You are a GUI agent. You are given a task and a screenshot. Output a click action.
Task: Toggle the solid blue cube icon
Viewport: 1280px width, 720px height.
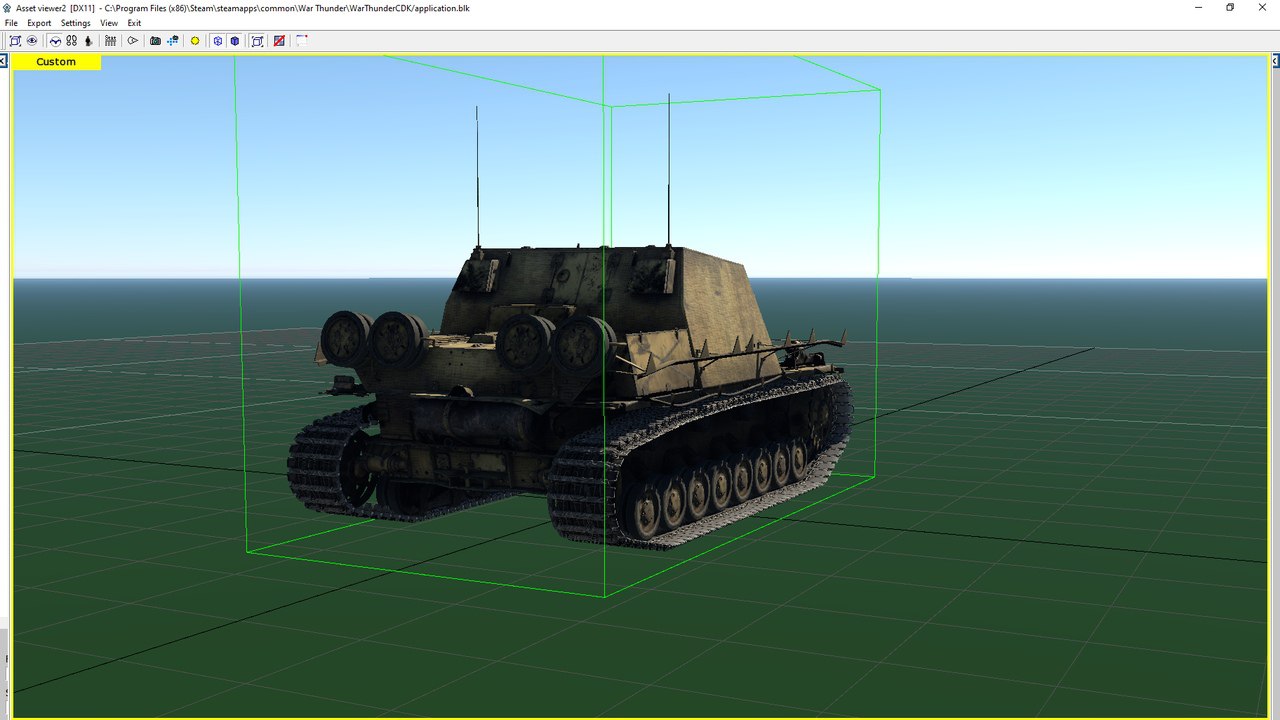[235, 41]
